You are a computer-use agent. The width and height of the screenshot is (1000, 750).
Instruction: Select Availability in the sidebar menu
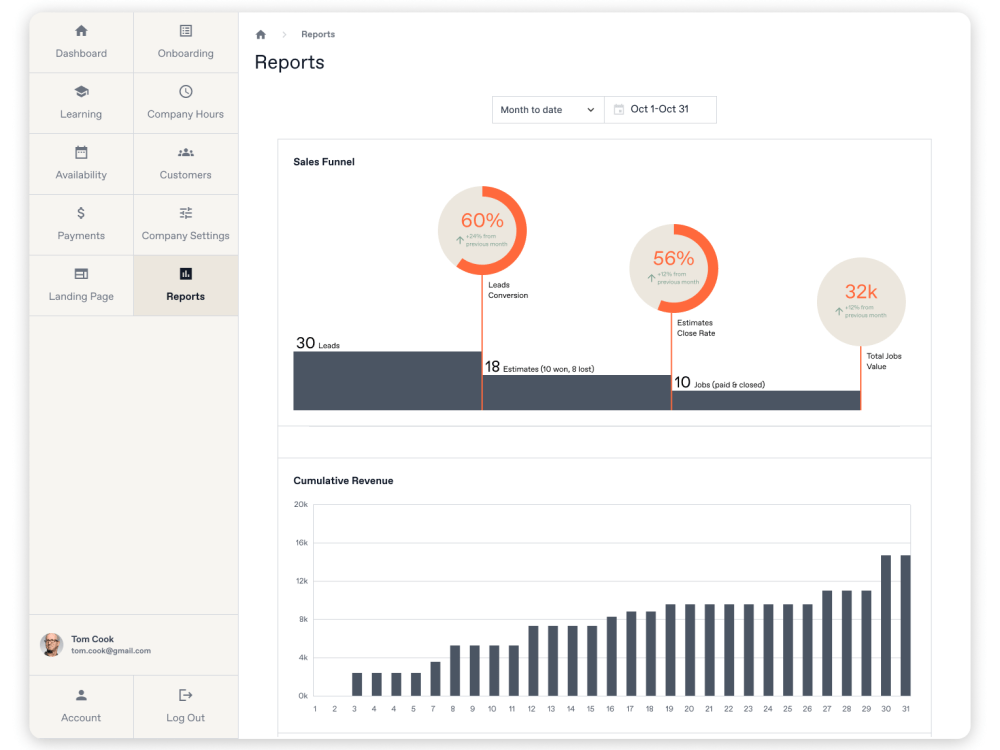[x=80, y=163]
